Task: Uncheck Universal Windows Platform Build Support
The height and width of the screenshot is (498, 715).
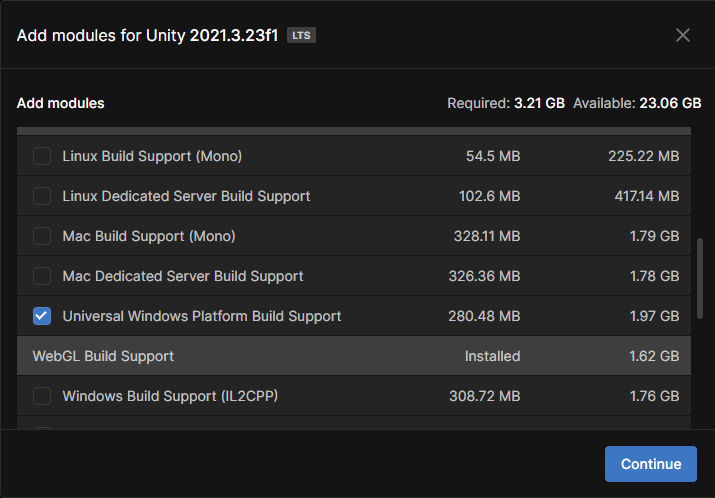Action: click(x=42, y=316)
